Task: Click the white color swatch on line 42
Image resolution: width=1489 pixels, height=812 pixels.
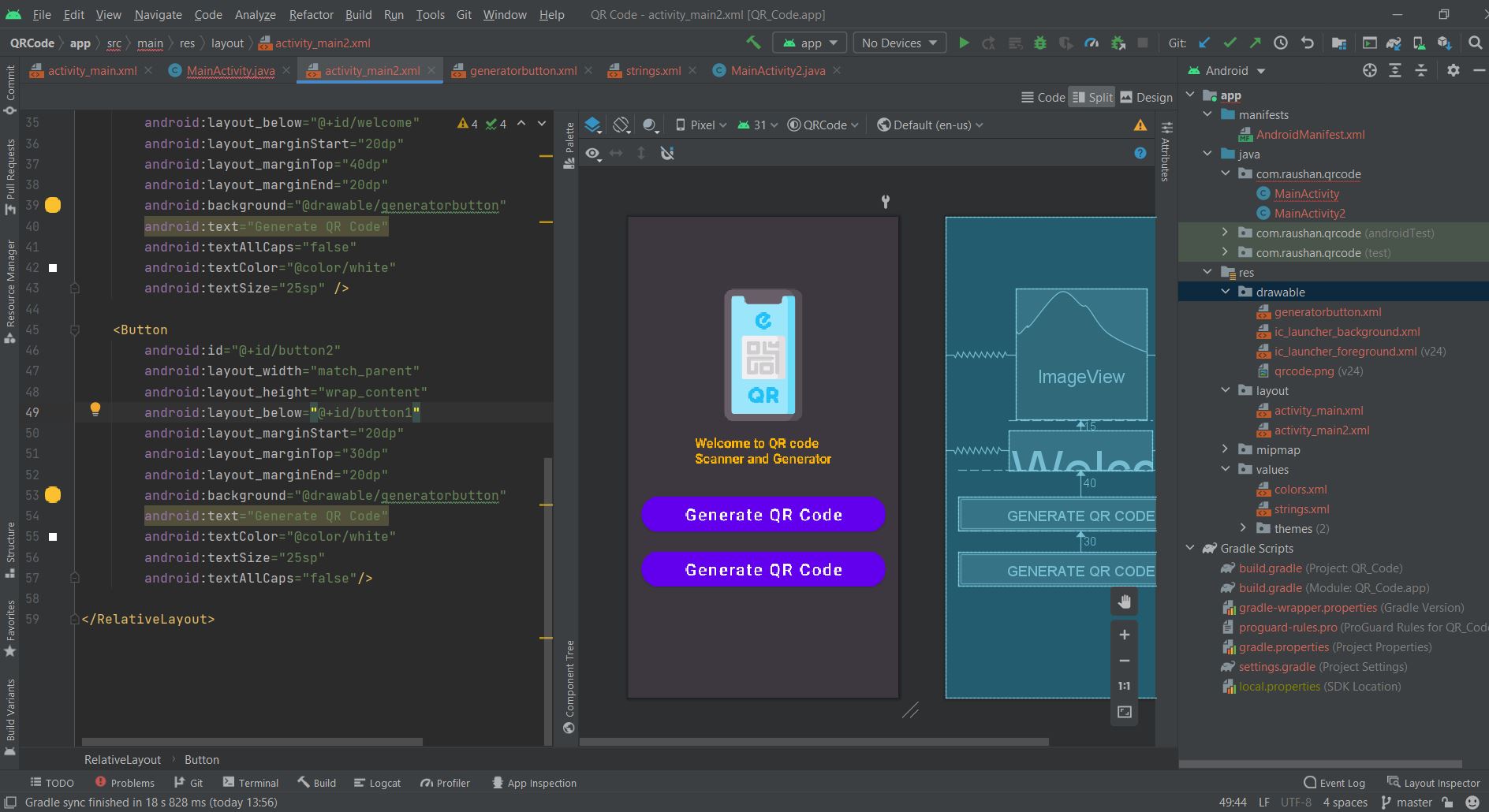Action: pos(53,268)
